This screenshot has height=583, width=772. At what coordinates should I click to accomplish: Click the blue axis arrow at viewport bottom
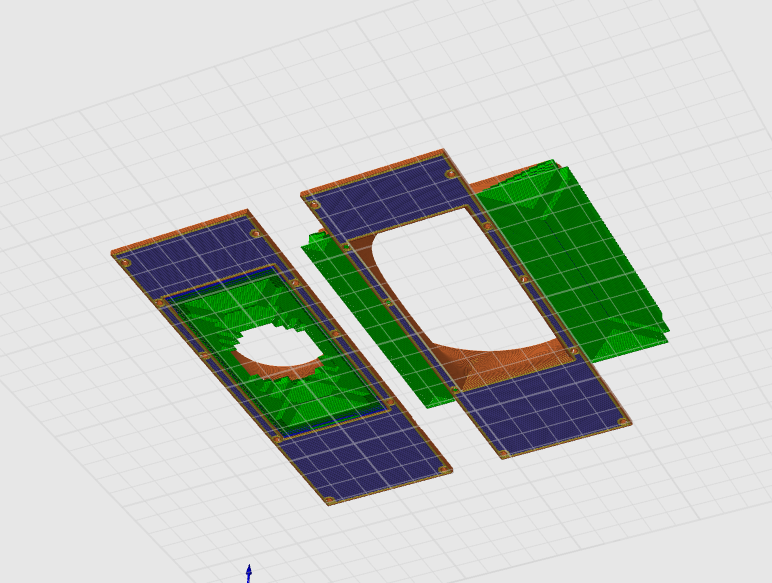pos(249,572)
